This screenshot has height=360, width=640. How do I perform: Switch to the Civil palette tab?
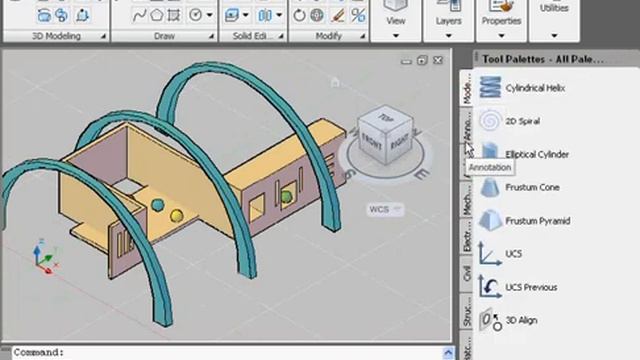pyautogui.click(x=467, y=273)
